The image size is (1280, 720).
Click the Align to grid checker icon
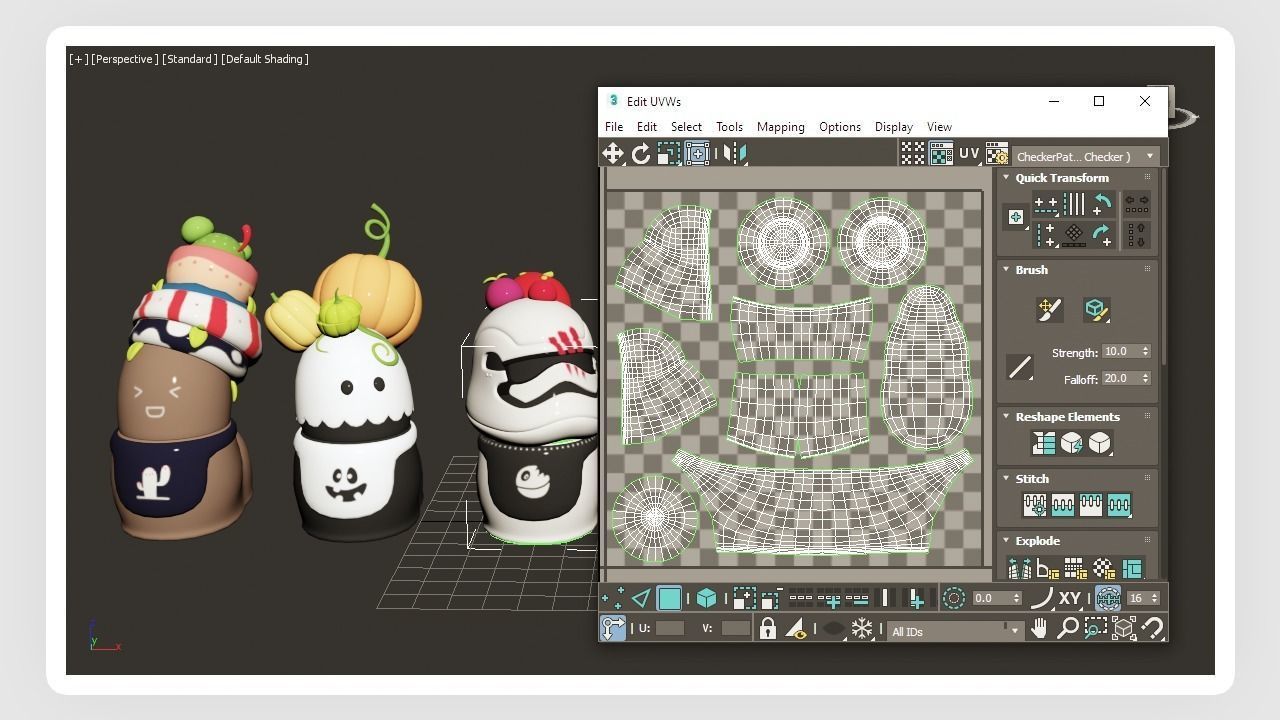1073,235
